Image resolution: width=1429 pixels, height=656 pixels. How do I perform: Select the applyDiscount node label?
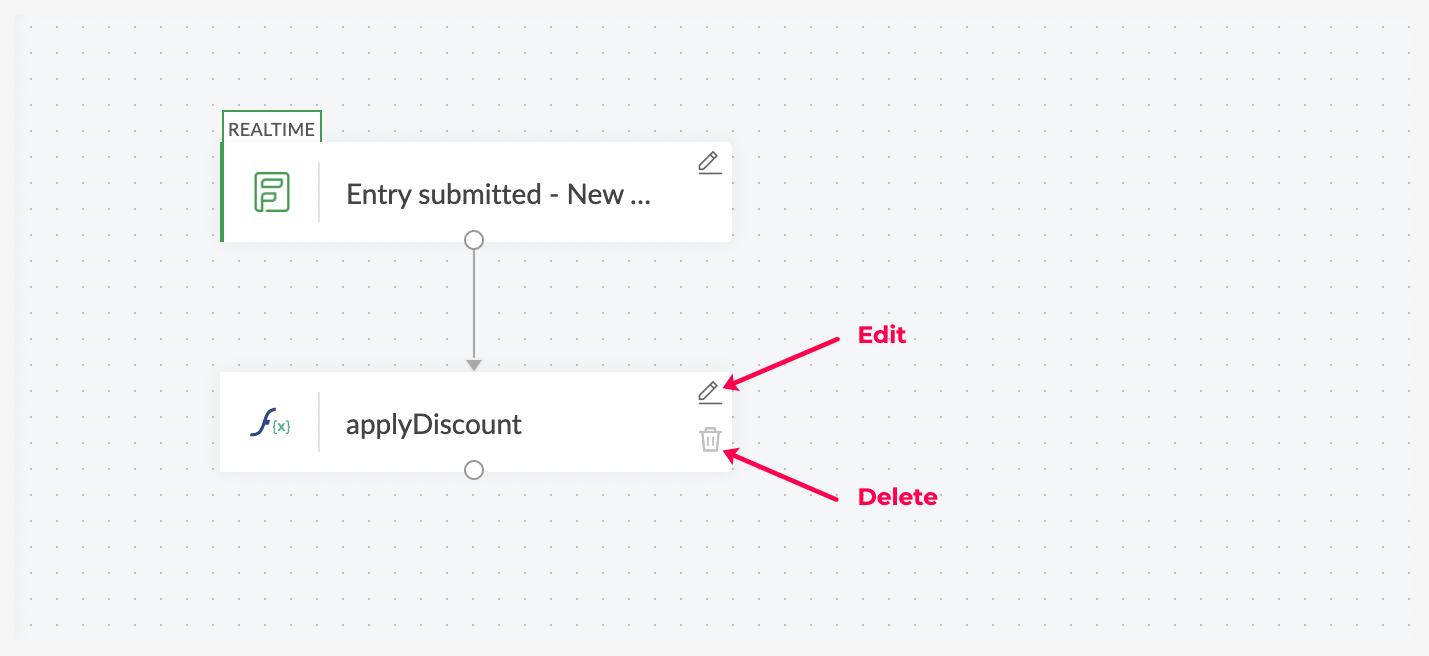[x=433, y=424]
